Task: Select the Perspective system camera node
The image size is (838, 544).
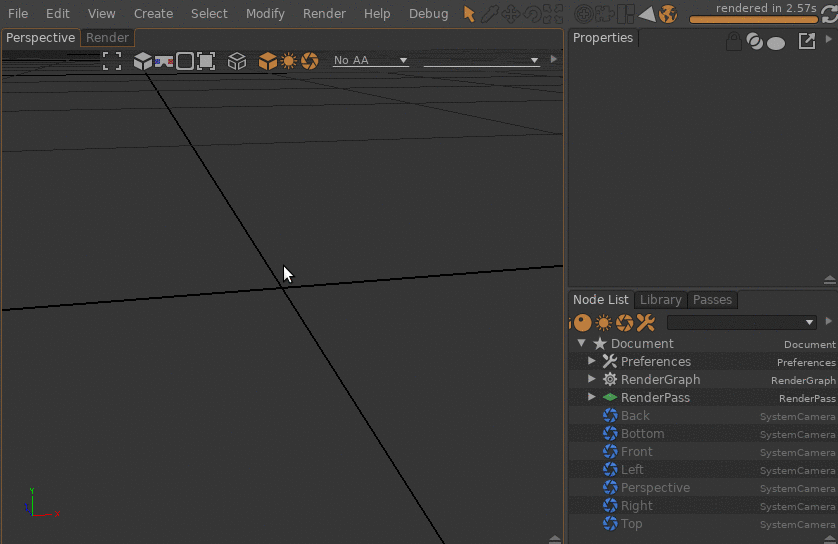Action: click(x=655, y=488)
